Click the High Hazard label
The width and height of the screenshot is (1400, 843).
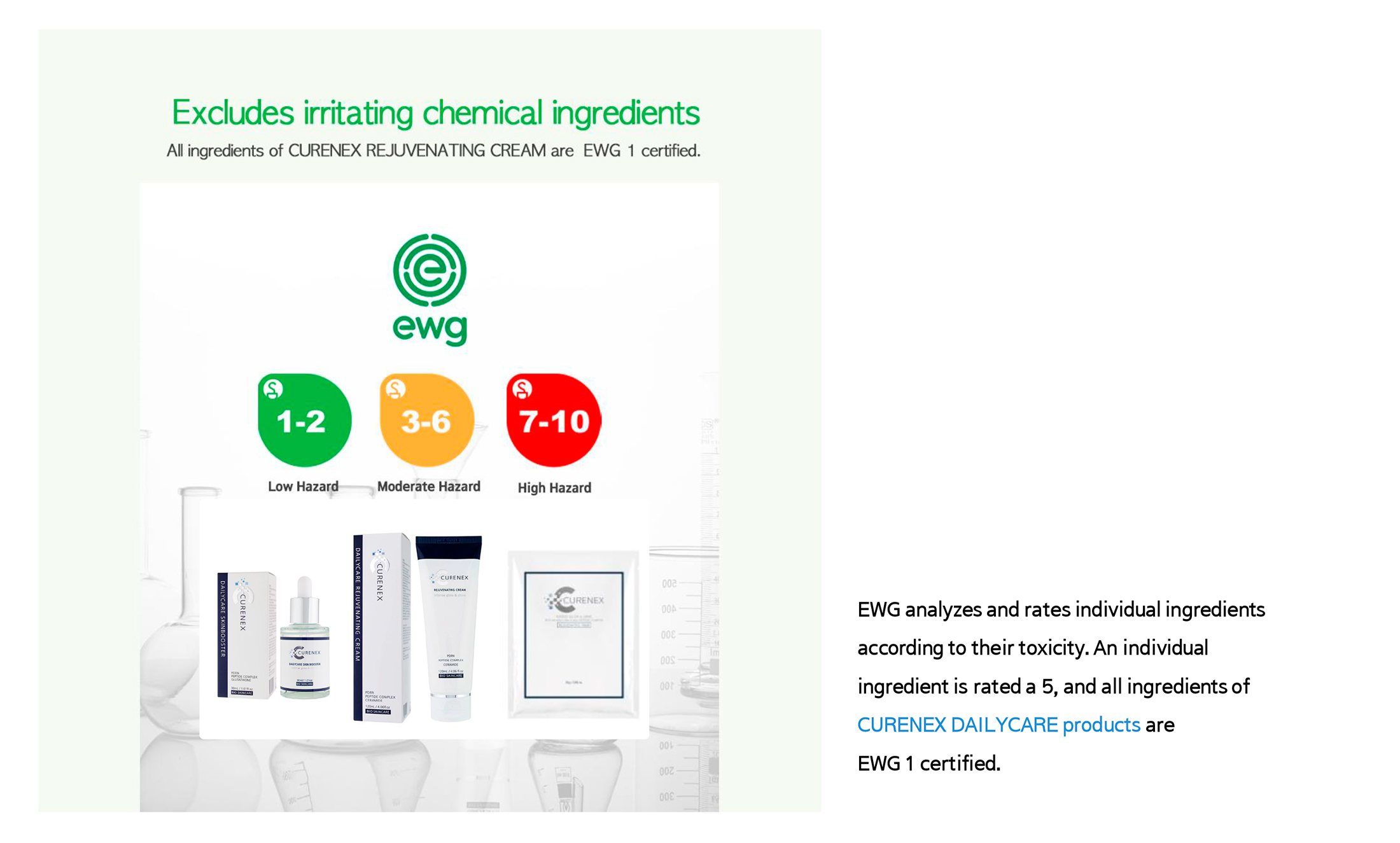click(x=554, y=488)
